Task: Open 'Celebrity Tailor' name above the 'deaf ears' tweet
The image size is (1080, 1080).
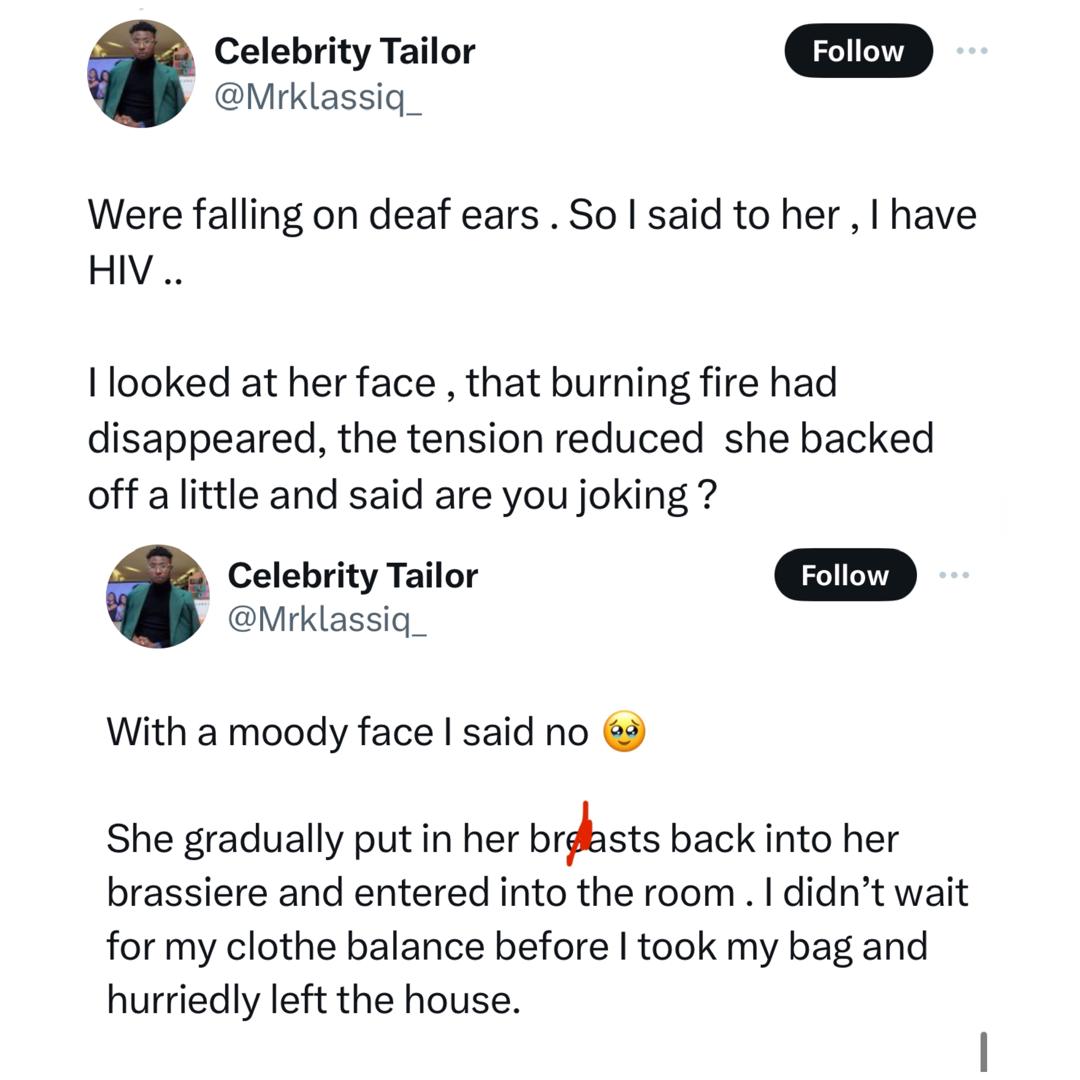Action: (x=345, y=51)
